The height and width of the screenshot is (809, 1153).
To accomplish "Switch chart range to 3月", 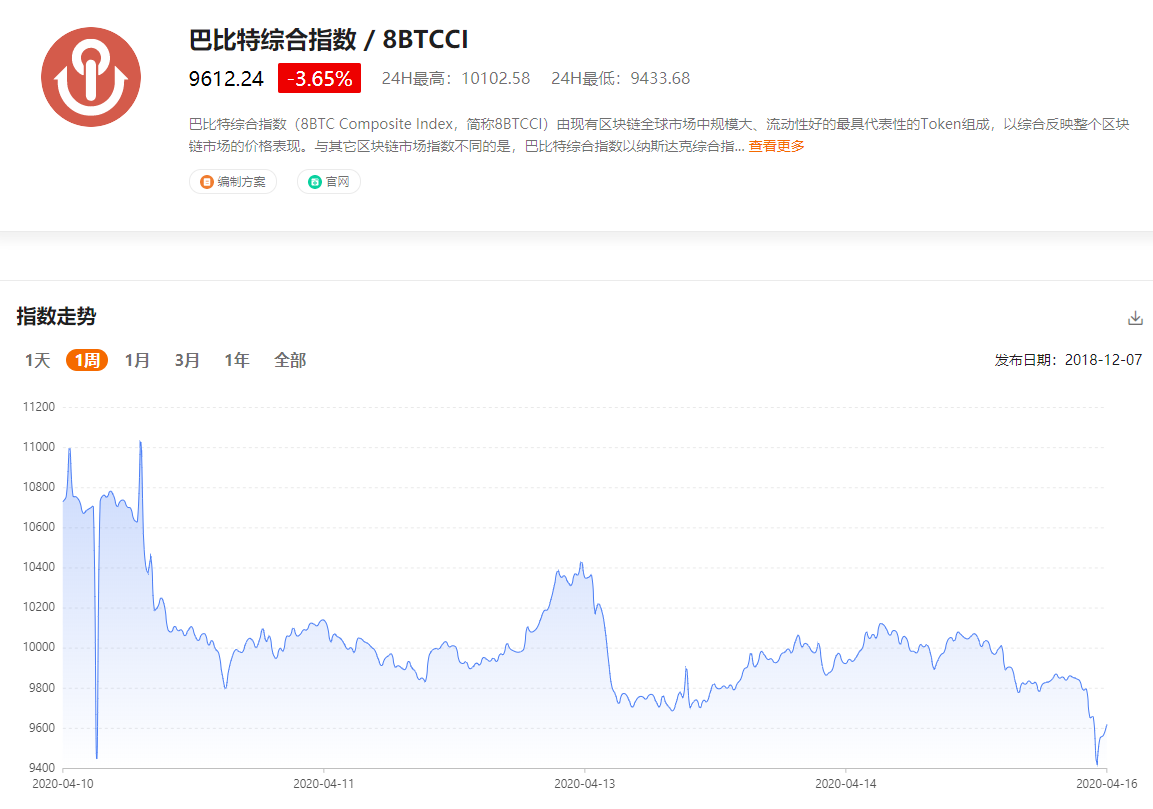I will pyautogui.click(x=187, y=360).
